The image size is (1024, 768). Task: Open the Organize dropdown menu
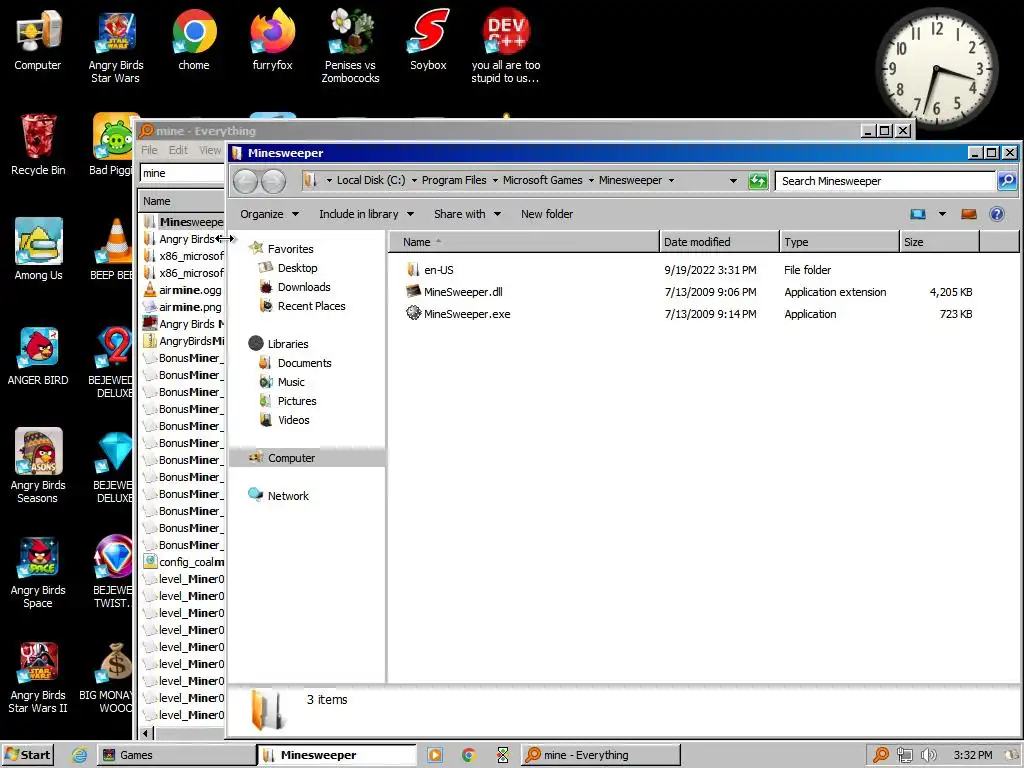[x=269, y=214]
